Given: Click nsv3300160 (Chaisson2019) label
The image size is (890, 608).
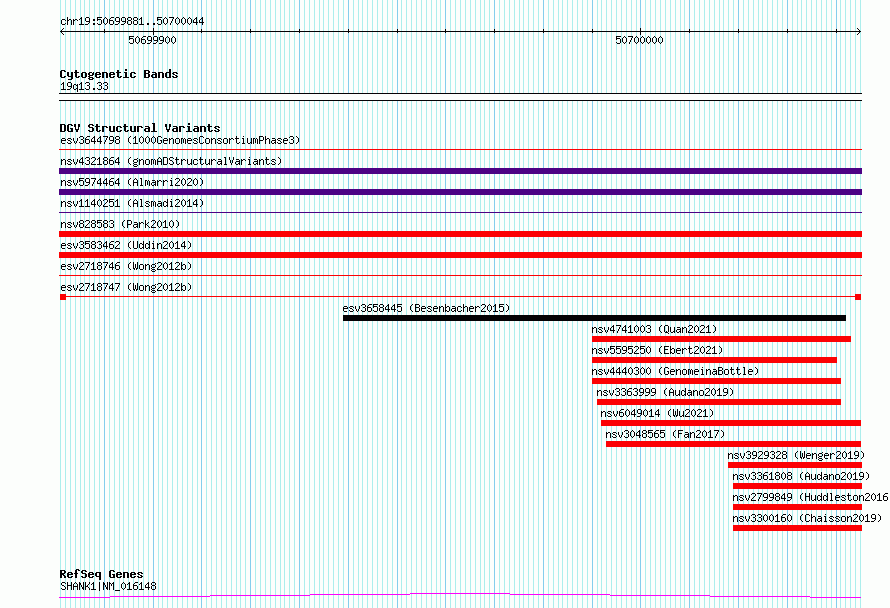Looking at the screenshot, I should coord(807,518).
